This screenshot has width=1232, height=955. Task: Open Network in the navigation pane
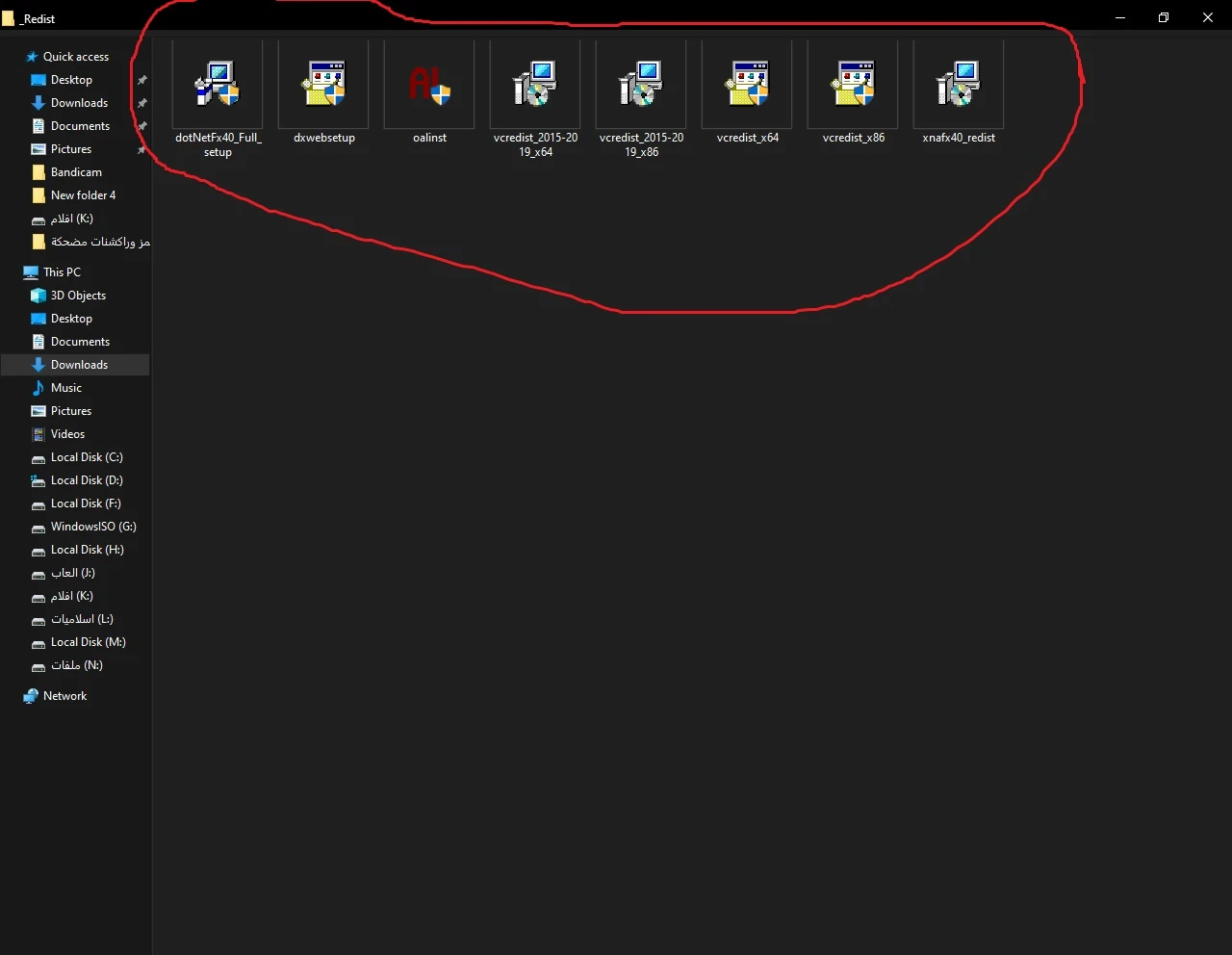click(64, 696)
